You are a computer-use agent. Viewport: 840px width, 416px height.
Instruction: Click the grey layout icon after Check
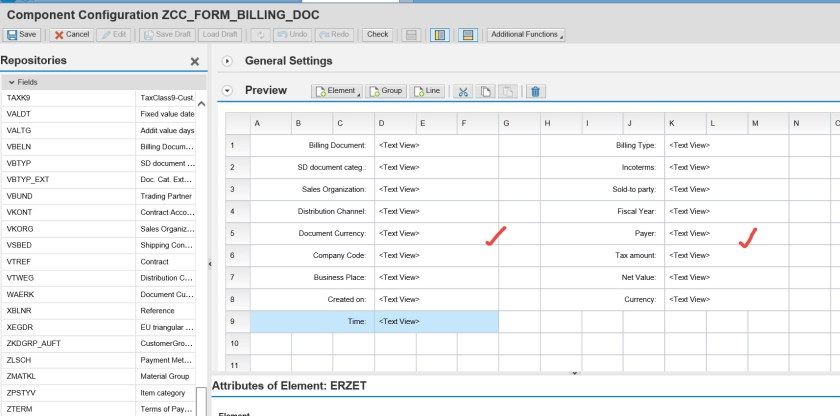tap(411, 35)
